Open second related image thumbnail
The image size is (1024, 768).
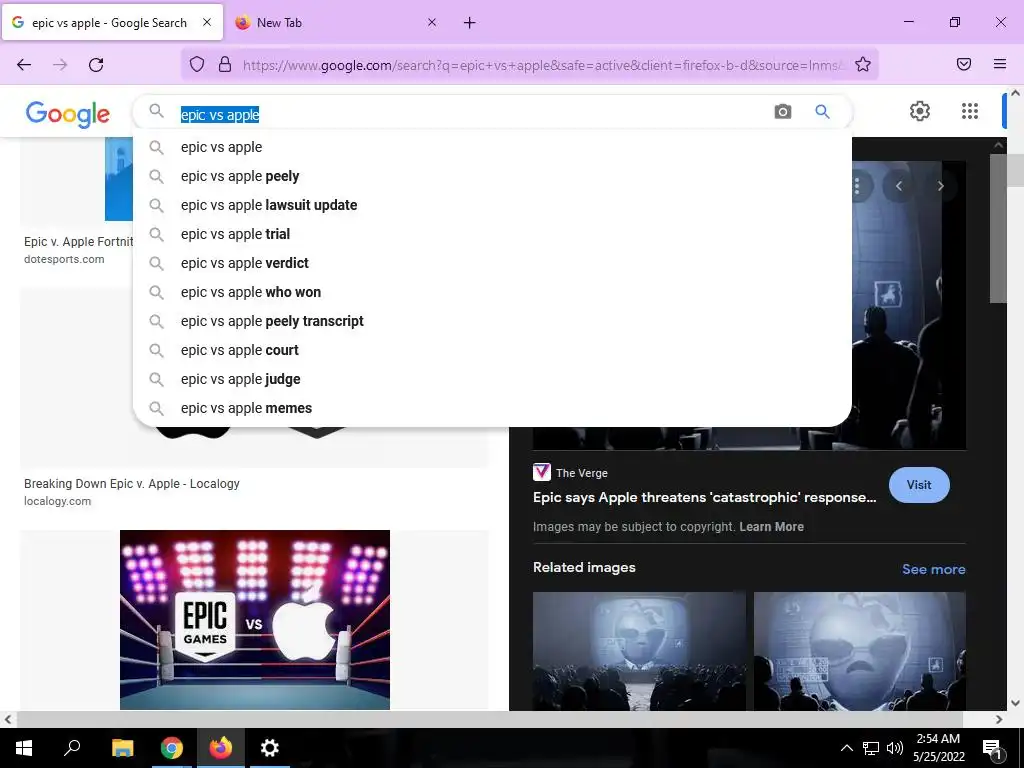[x=859, y=651]
